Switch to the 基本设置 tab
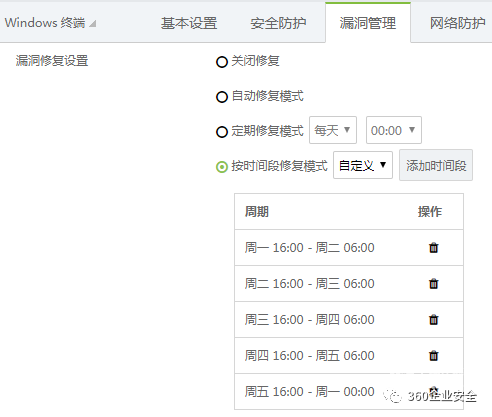This screenshot has width=492, height=417. click(x=189, y=23)
